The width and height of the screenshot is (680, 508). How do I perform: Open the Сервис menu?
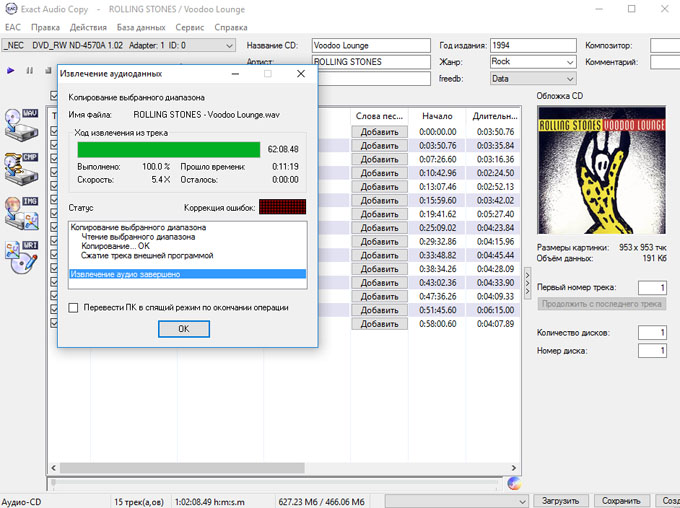189,27
